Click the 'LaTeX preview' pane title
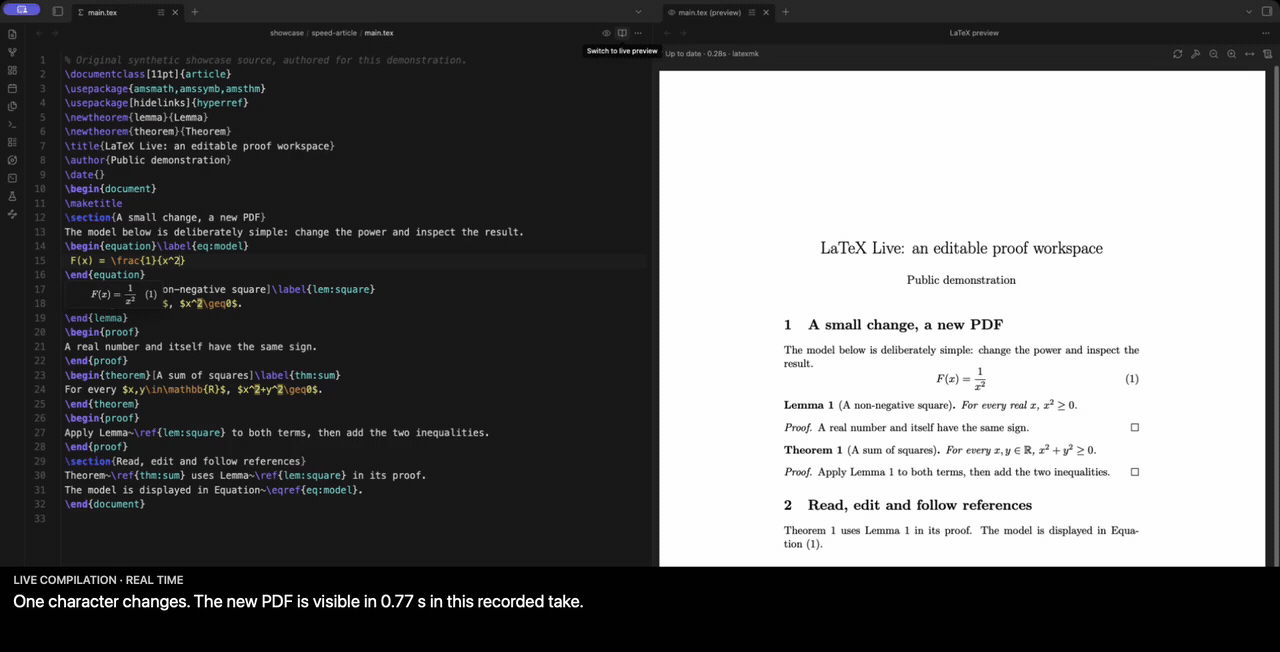 [x=974, y=33]
